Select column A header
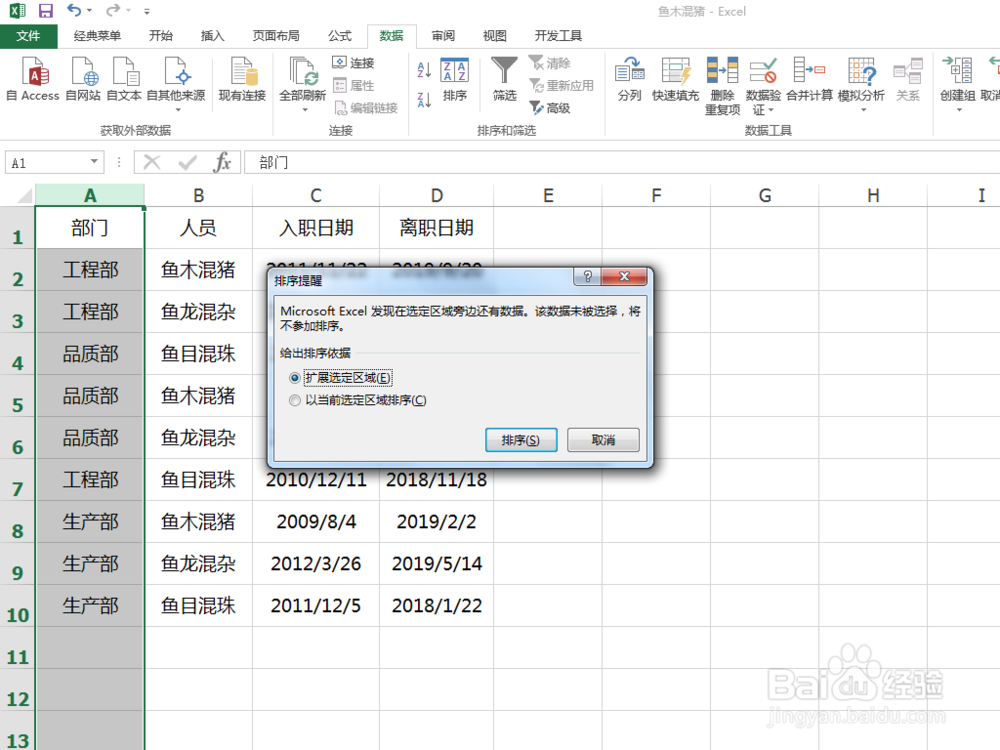Screen dimensions: 1000x750 pyautogui.click(x=90, y=195)
